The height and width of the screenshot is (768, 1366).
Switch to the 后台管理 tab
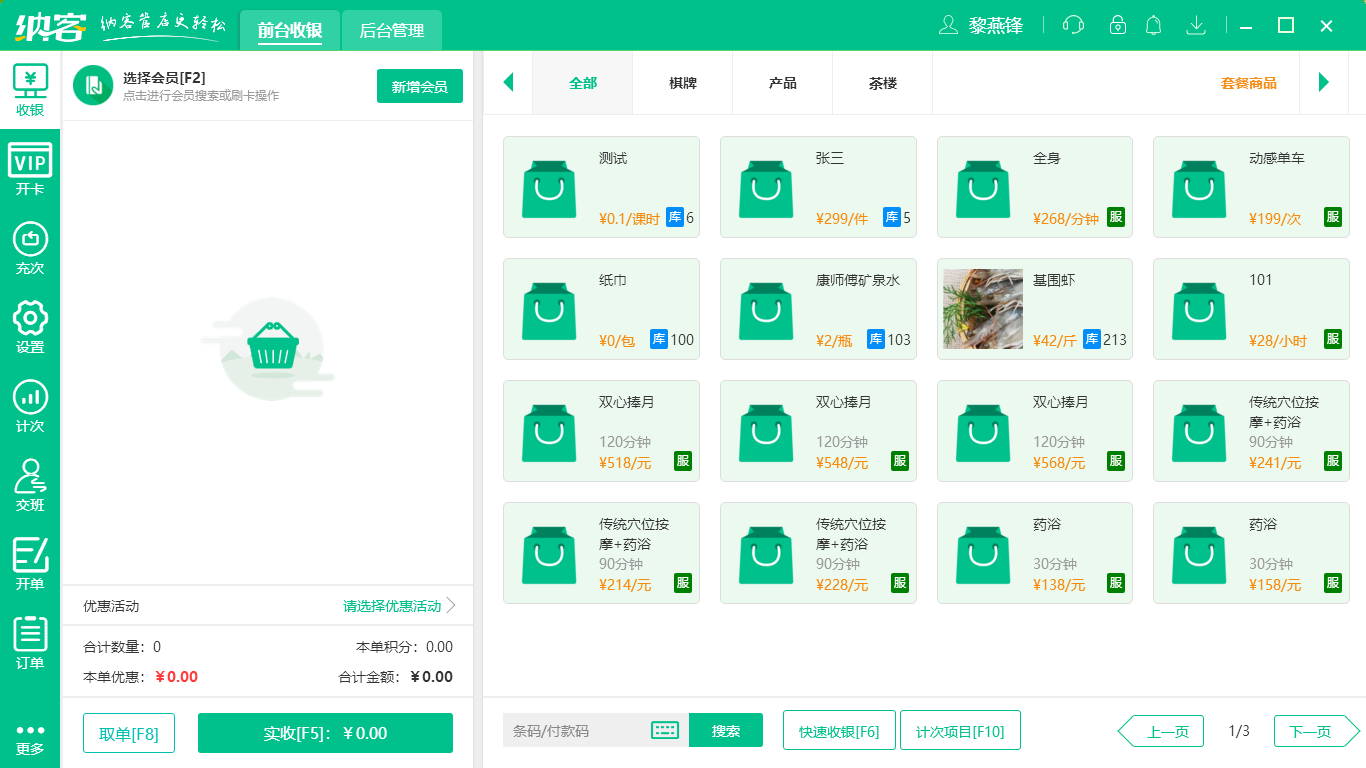(x=391, y=30)
